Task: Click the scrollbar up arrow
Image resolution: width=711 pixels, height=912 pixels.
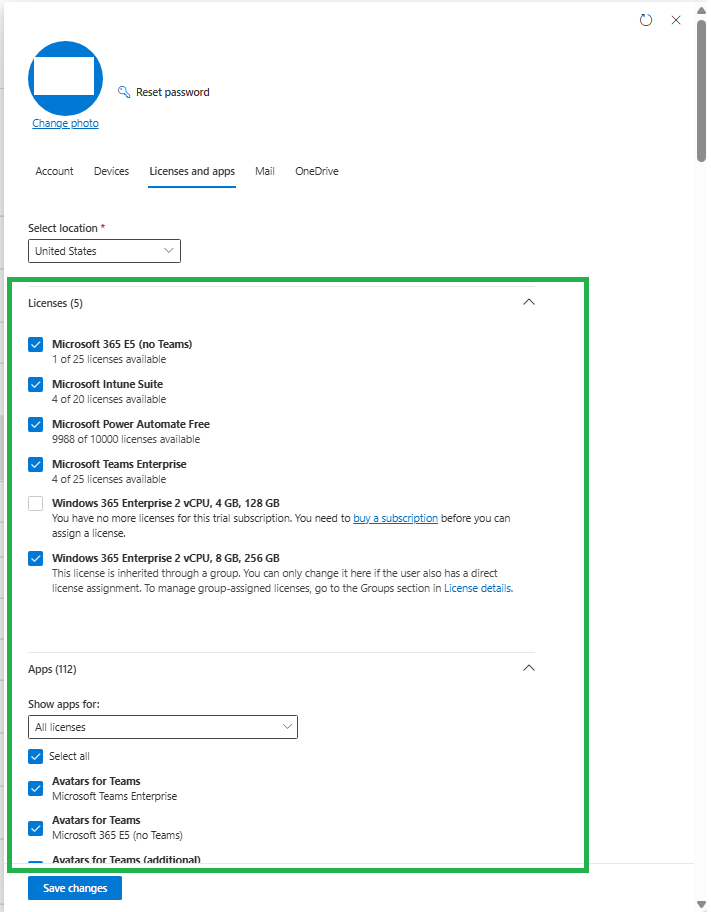Action: [701, 10]
